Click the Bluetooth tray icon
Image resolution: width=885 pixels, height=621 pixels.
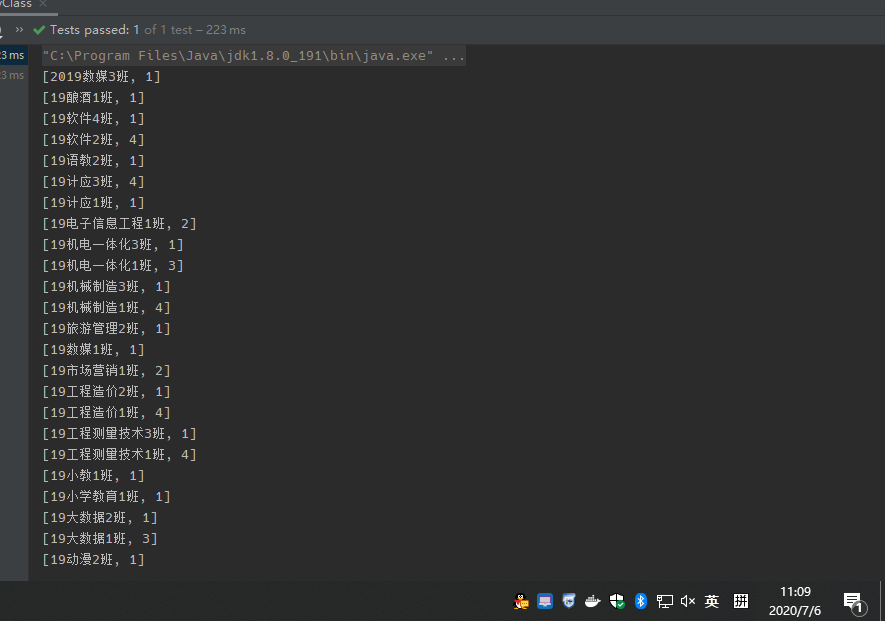(x=641, y=601)
